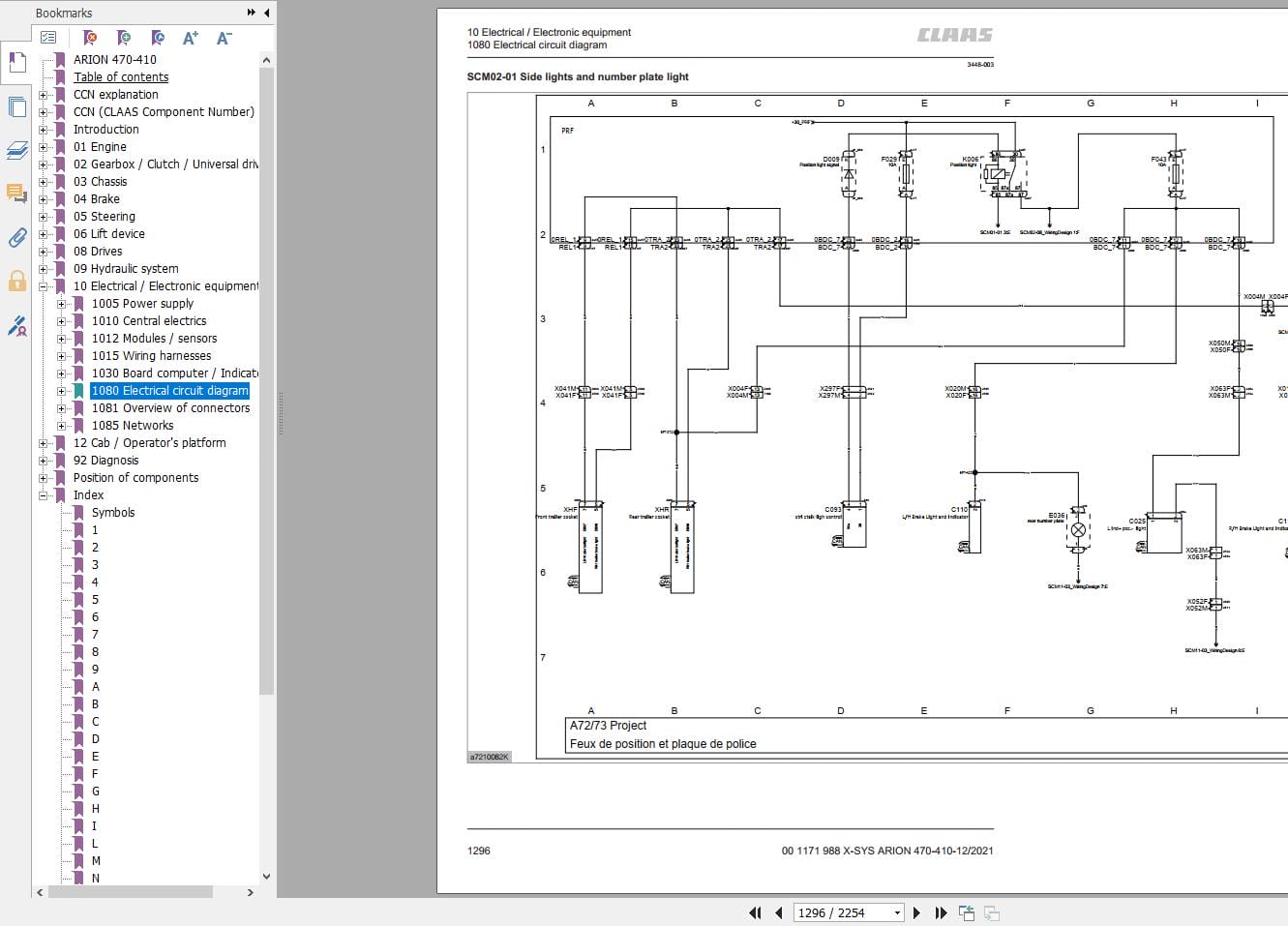The height and width of the screenshot is (926, 1288).
Task: Collapse the 10 Electrical / Electronic equipment node
Action: pyautogui.click(x=43, y=286)
